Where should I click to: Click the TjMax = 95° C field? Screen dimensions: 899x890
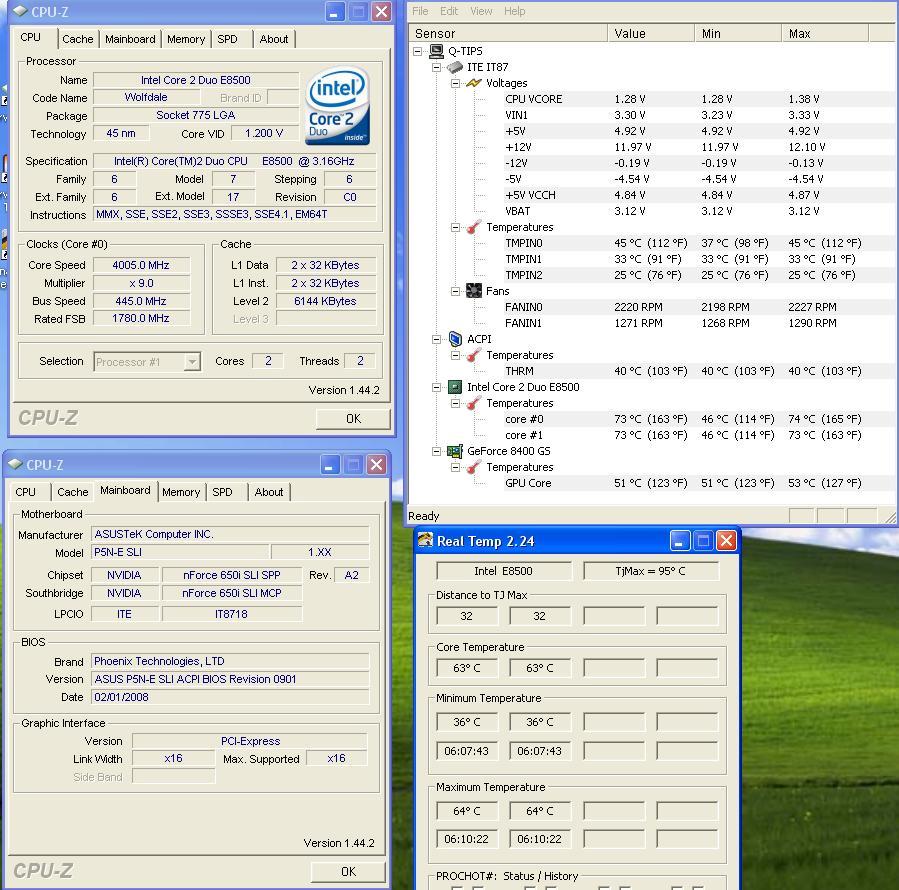coord(651,571)
